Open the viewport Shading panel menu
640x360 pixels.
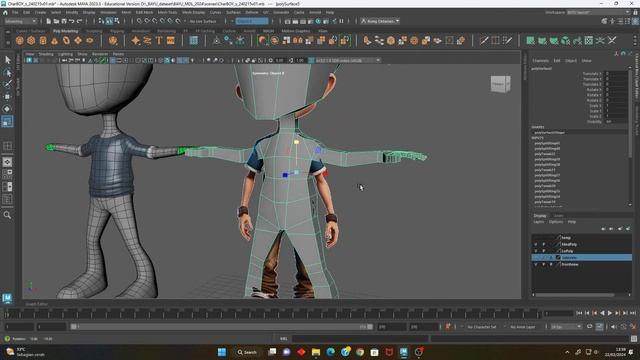(46, 54)
